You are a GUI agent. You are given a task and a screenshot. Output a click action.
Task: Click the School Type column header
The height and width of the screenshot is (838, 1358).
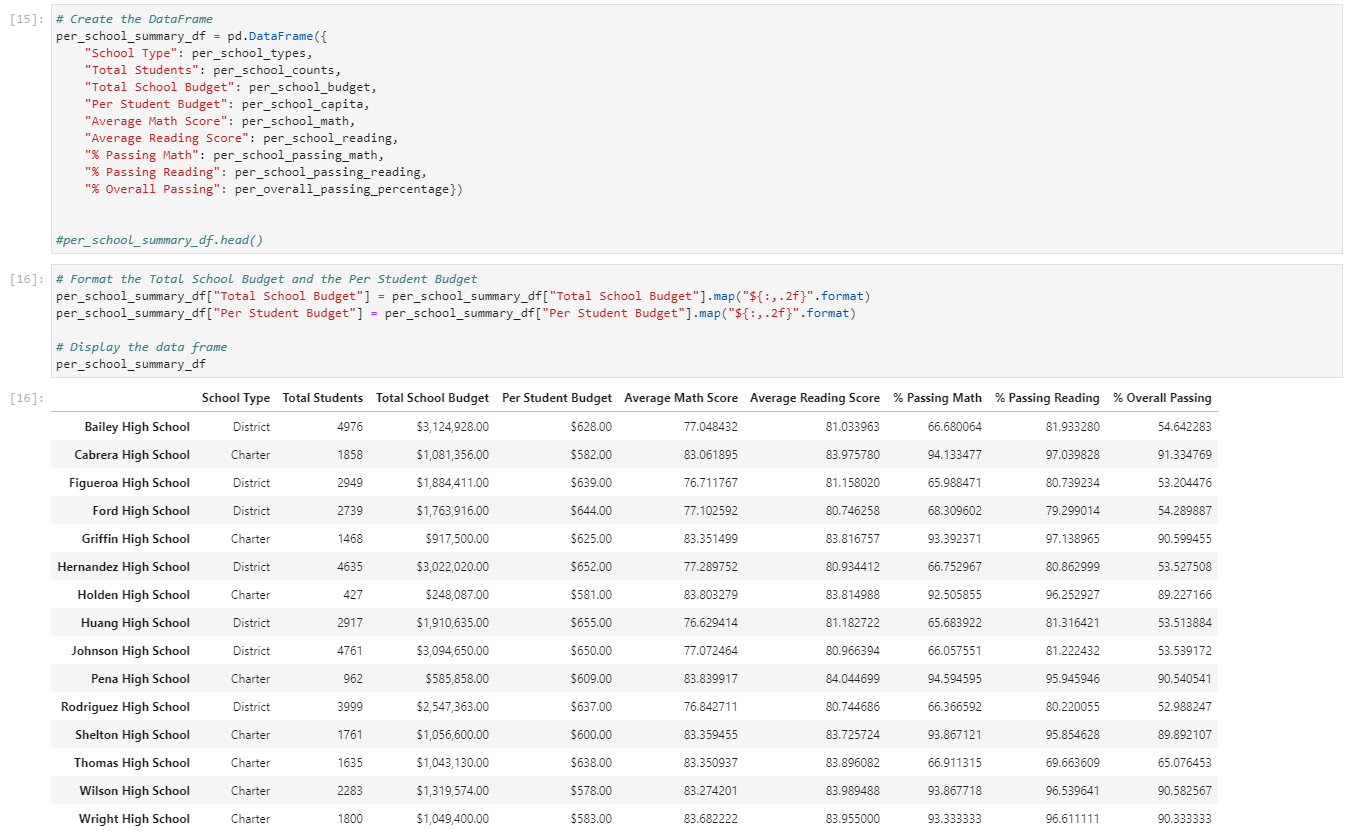point(238,397)
